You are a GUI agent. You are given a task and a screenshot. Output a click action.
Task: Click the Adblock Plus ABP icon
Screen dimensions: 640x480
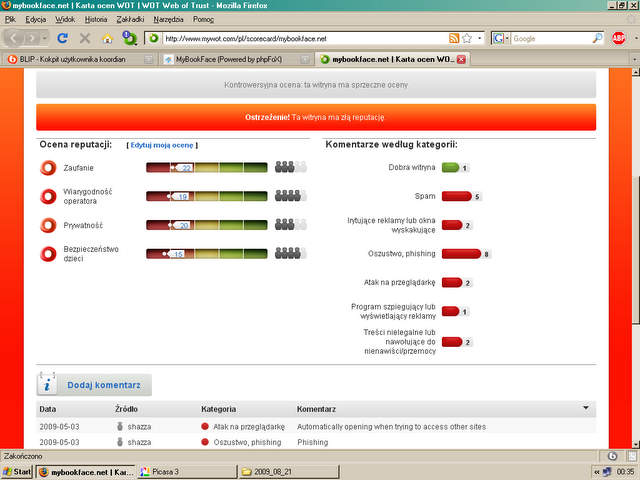coord(619,38)
